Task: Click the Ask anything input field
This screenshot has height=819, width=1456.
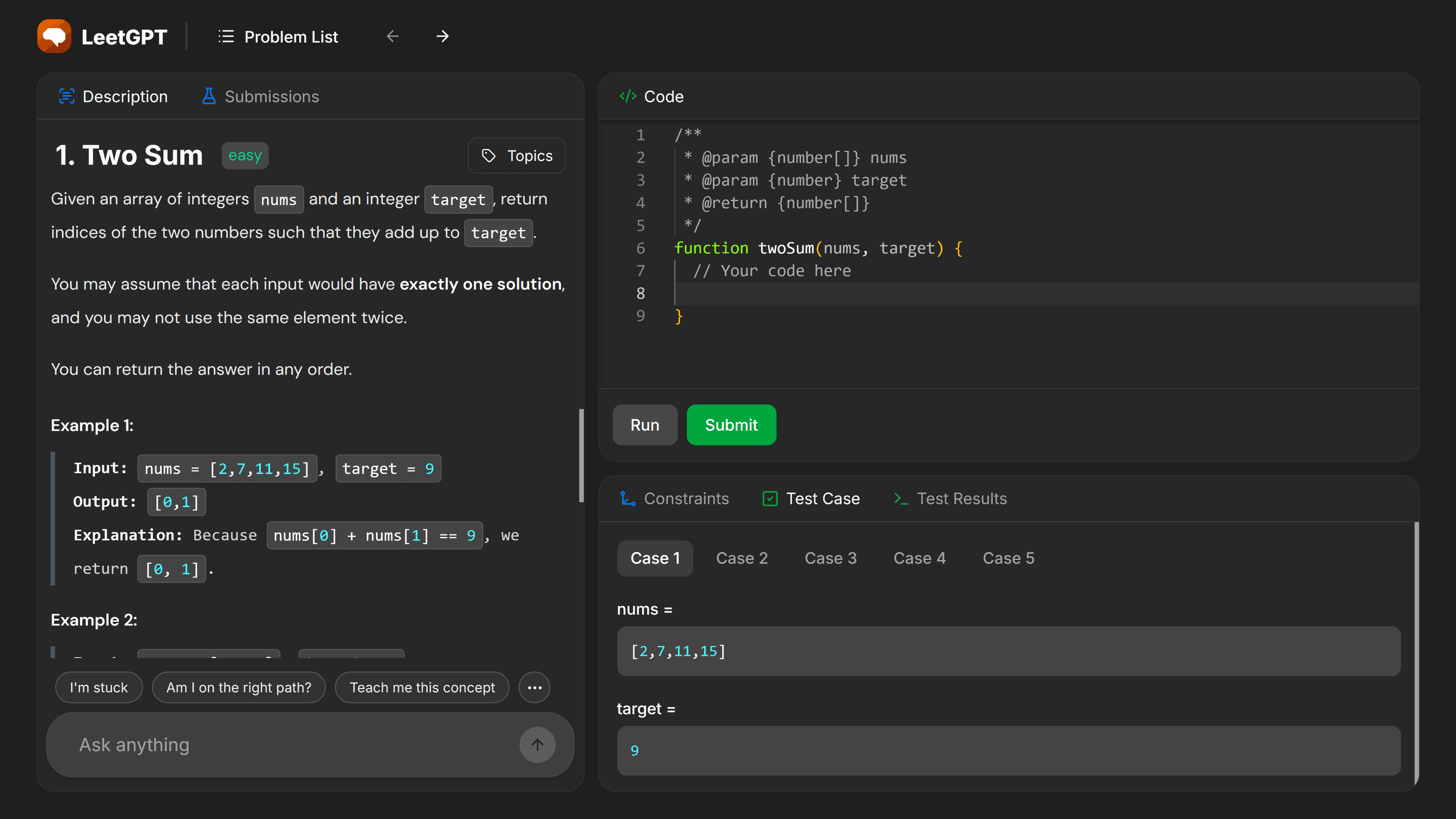Action: point(282,744)
